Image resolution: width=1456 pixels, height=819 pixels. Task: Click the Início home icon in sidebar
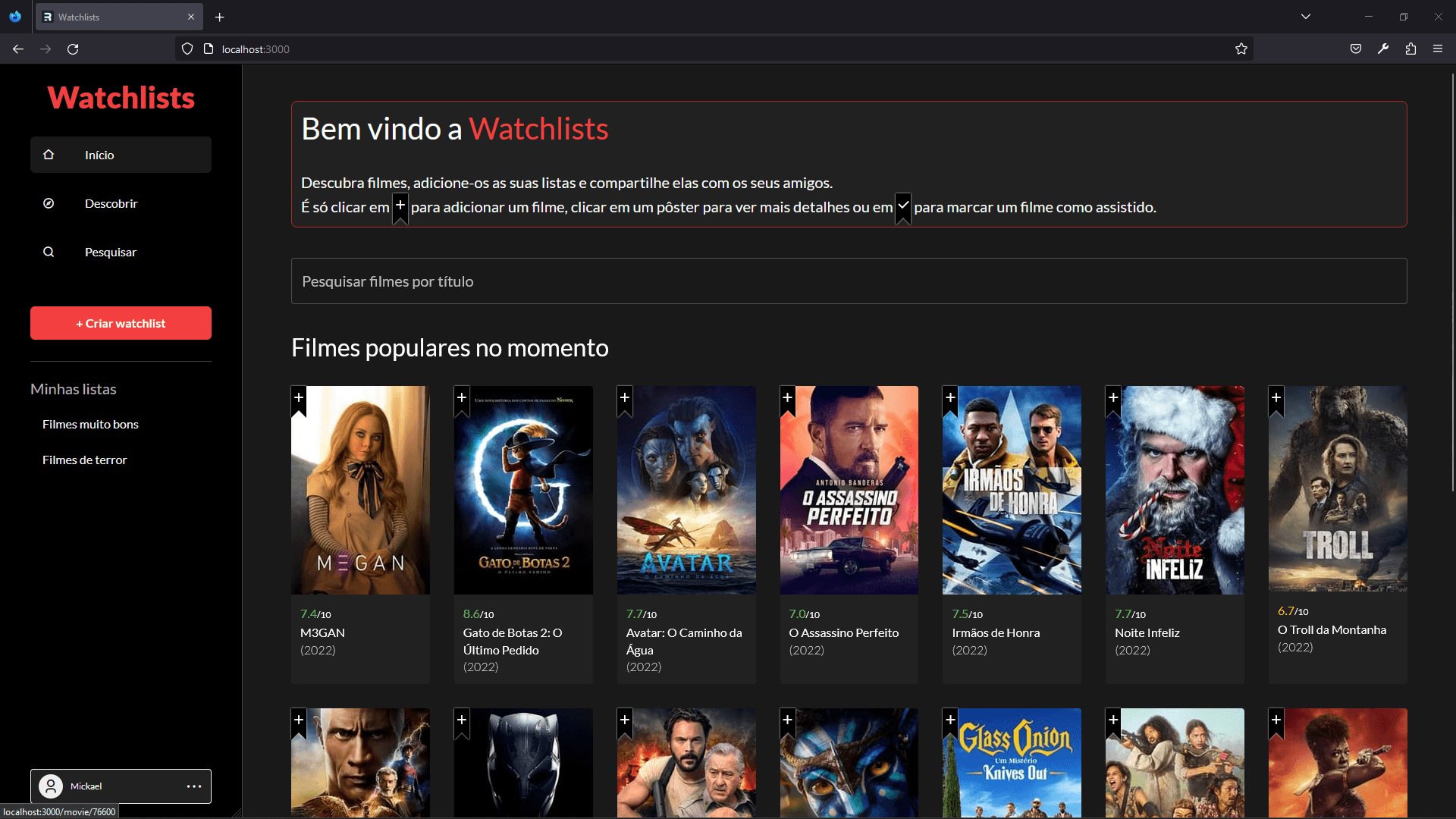point(49,155)
